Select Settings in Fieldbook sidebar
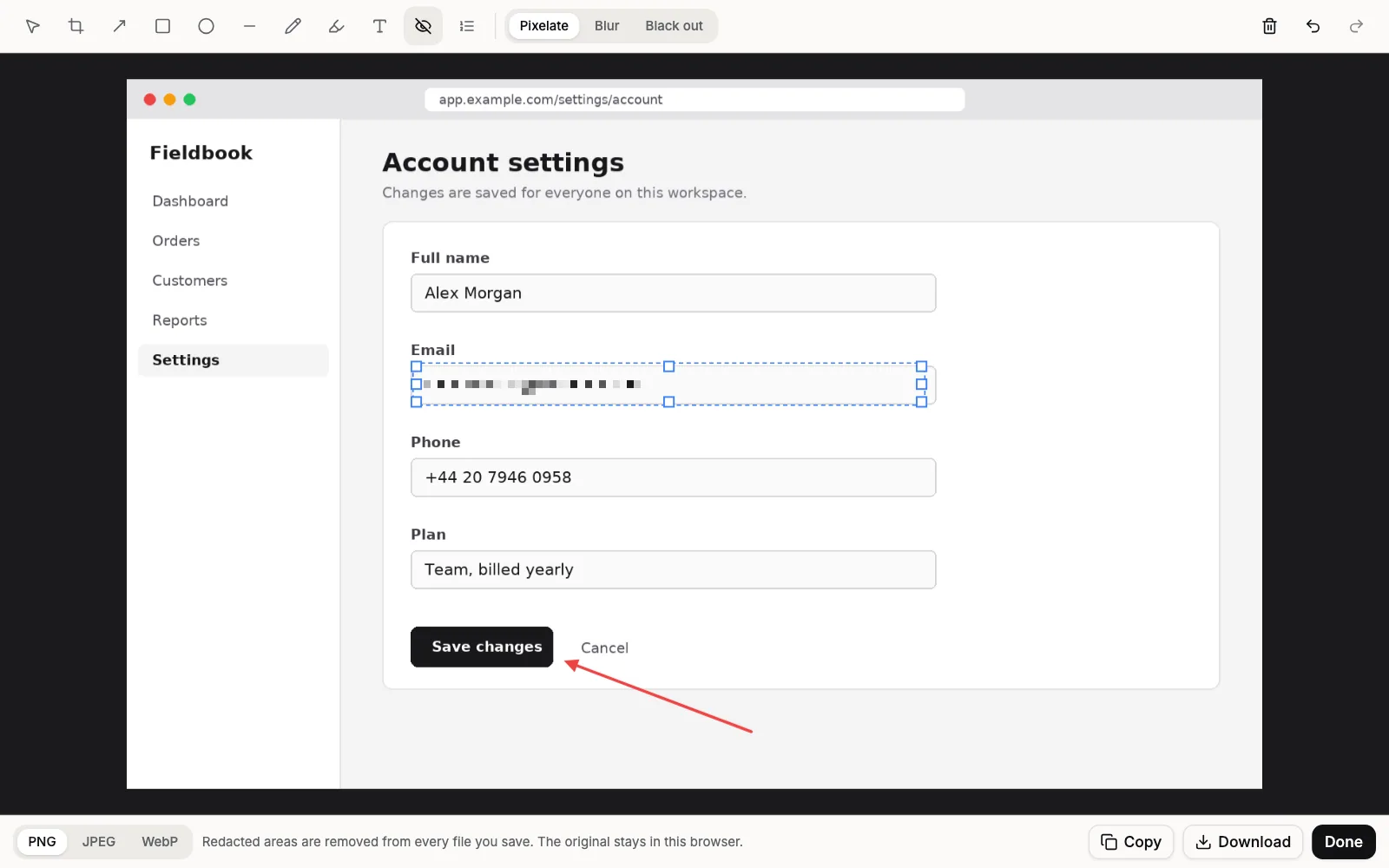1389x868 pixels. [x=233, y=360]
